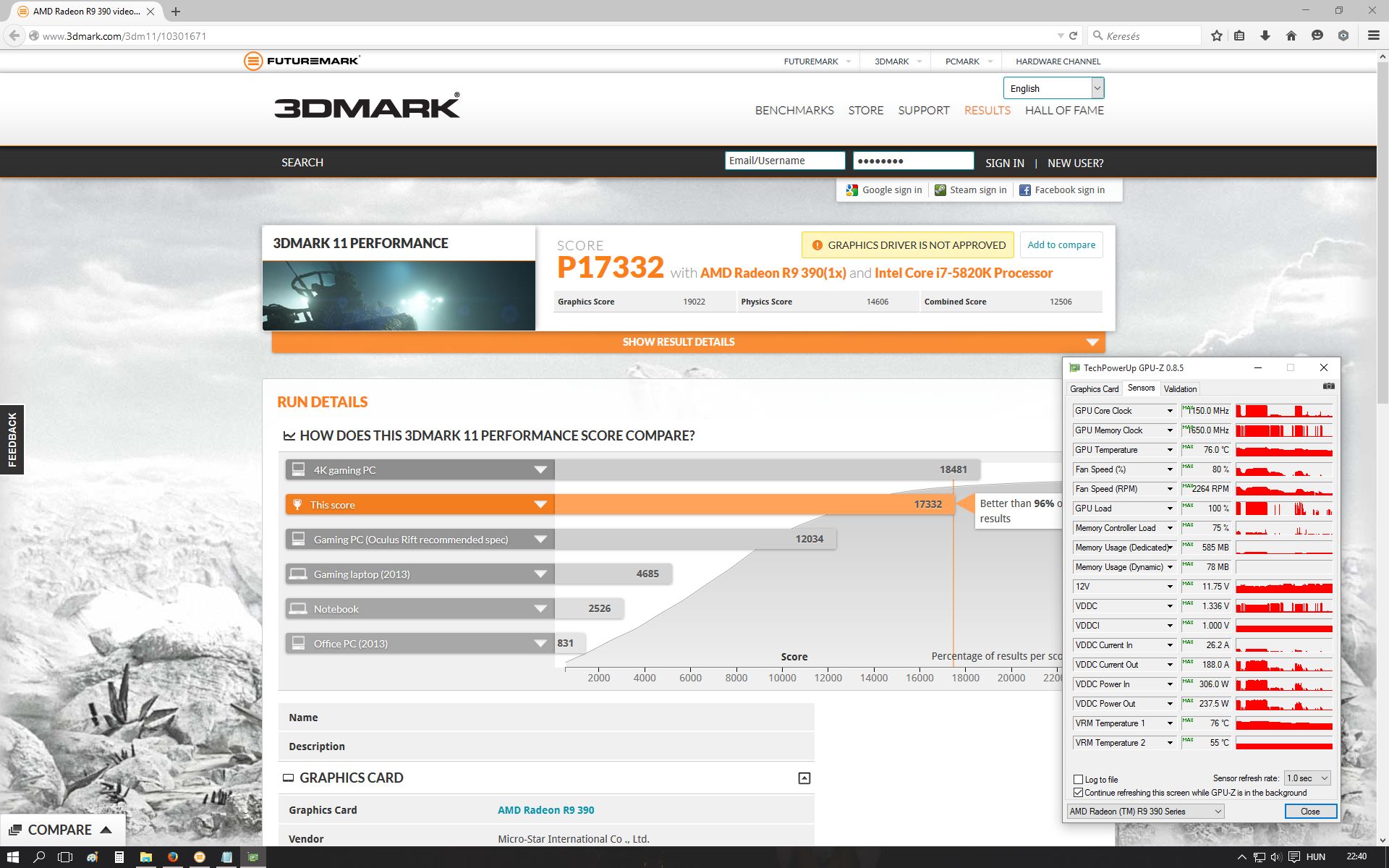
Task: Switch to the GPU-Z Graphics Card tab
Action: tap(1094, 389)
